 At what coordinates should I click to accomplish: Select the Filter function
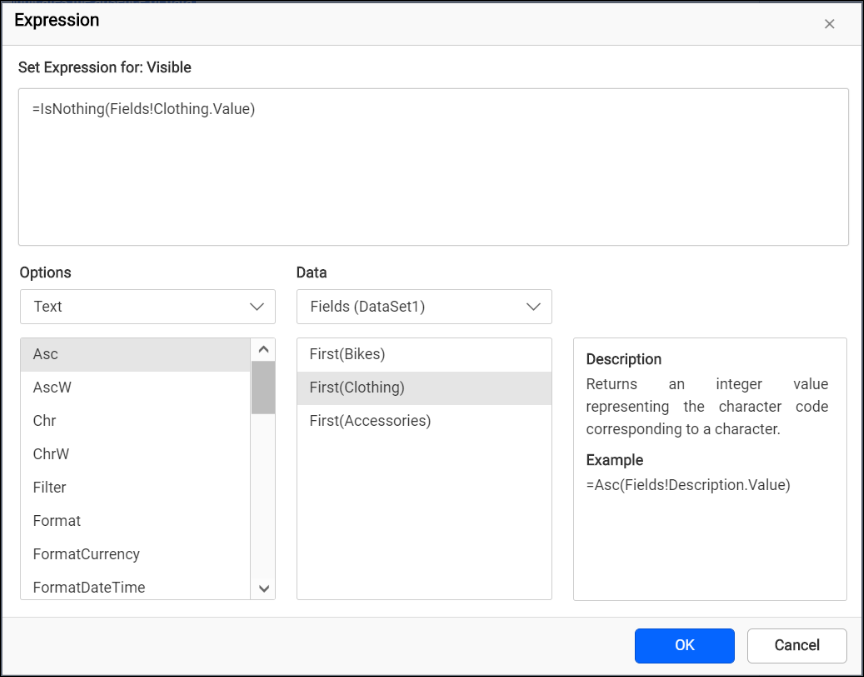(120, 487)
